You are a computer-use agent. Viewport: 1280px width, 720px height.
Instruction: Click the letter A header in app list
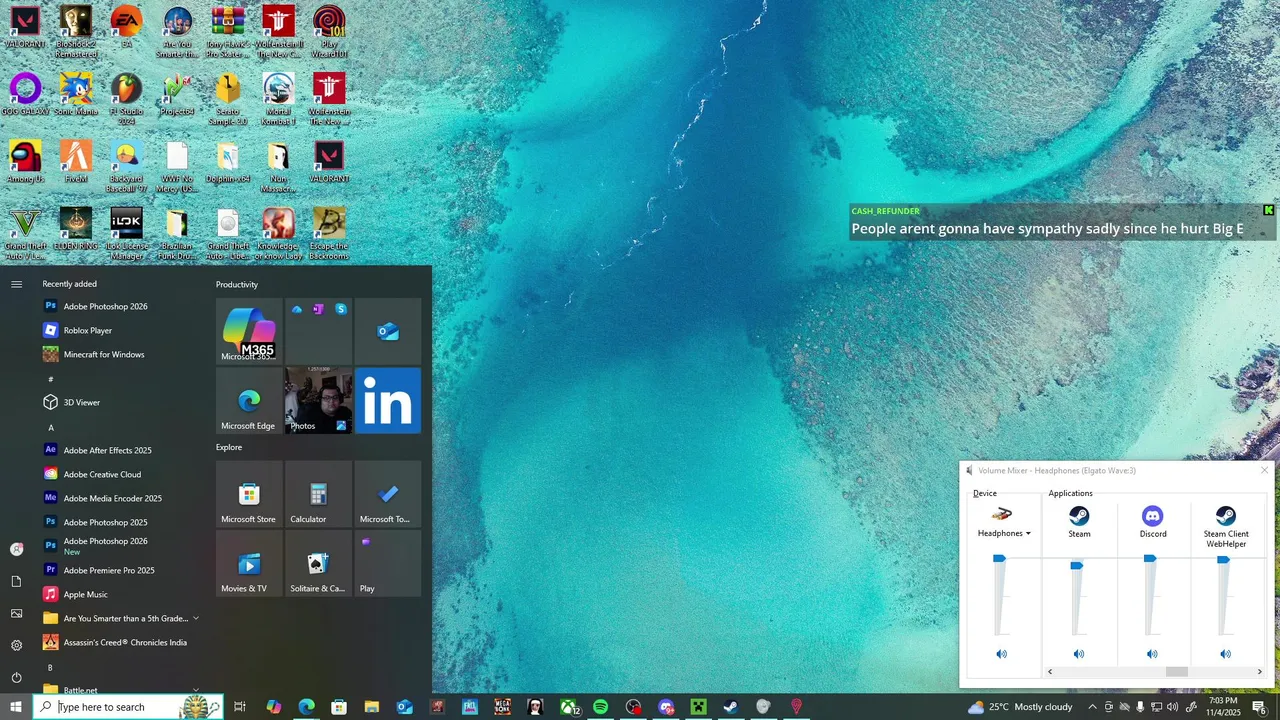coord(51,427)
